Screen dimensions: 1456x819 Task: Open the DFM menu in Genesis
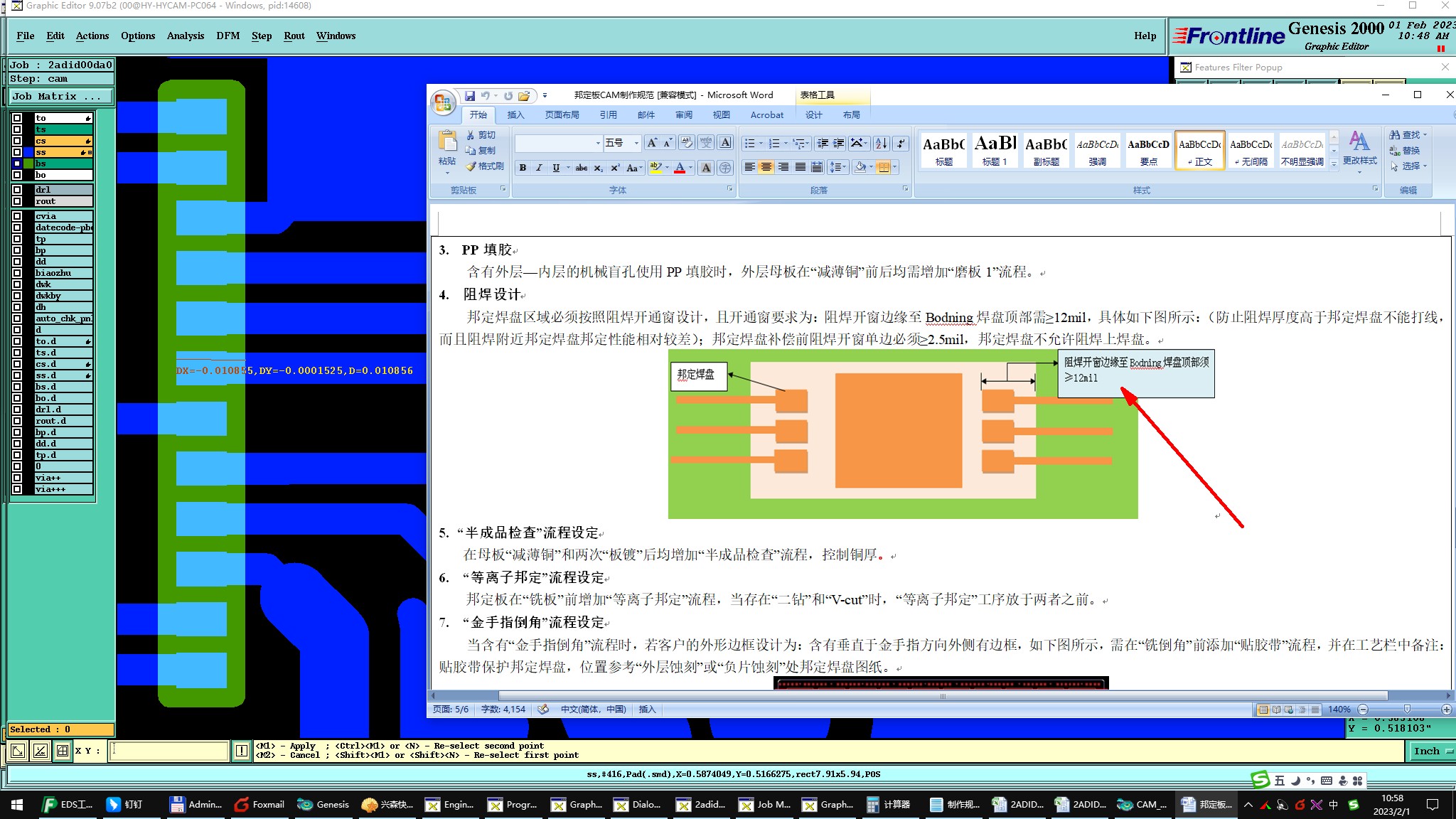(x=227, y=36)
